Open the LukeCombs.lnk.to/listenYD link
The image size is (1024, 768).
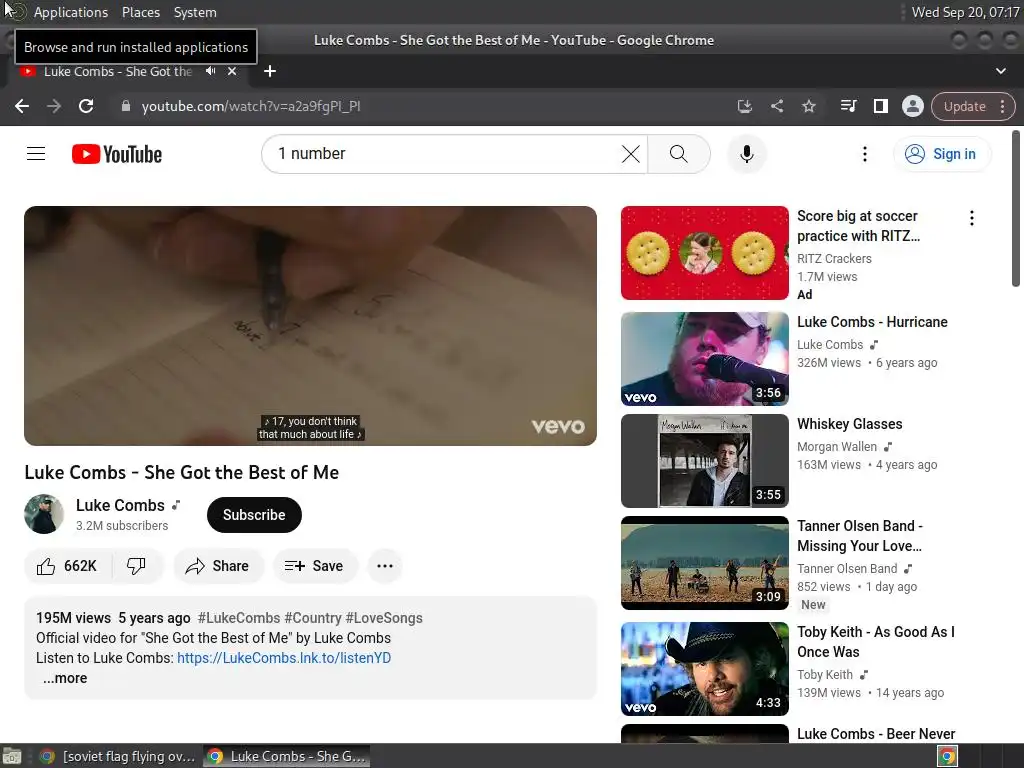click(x=284, y=658)
